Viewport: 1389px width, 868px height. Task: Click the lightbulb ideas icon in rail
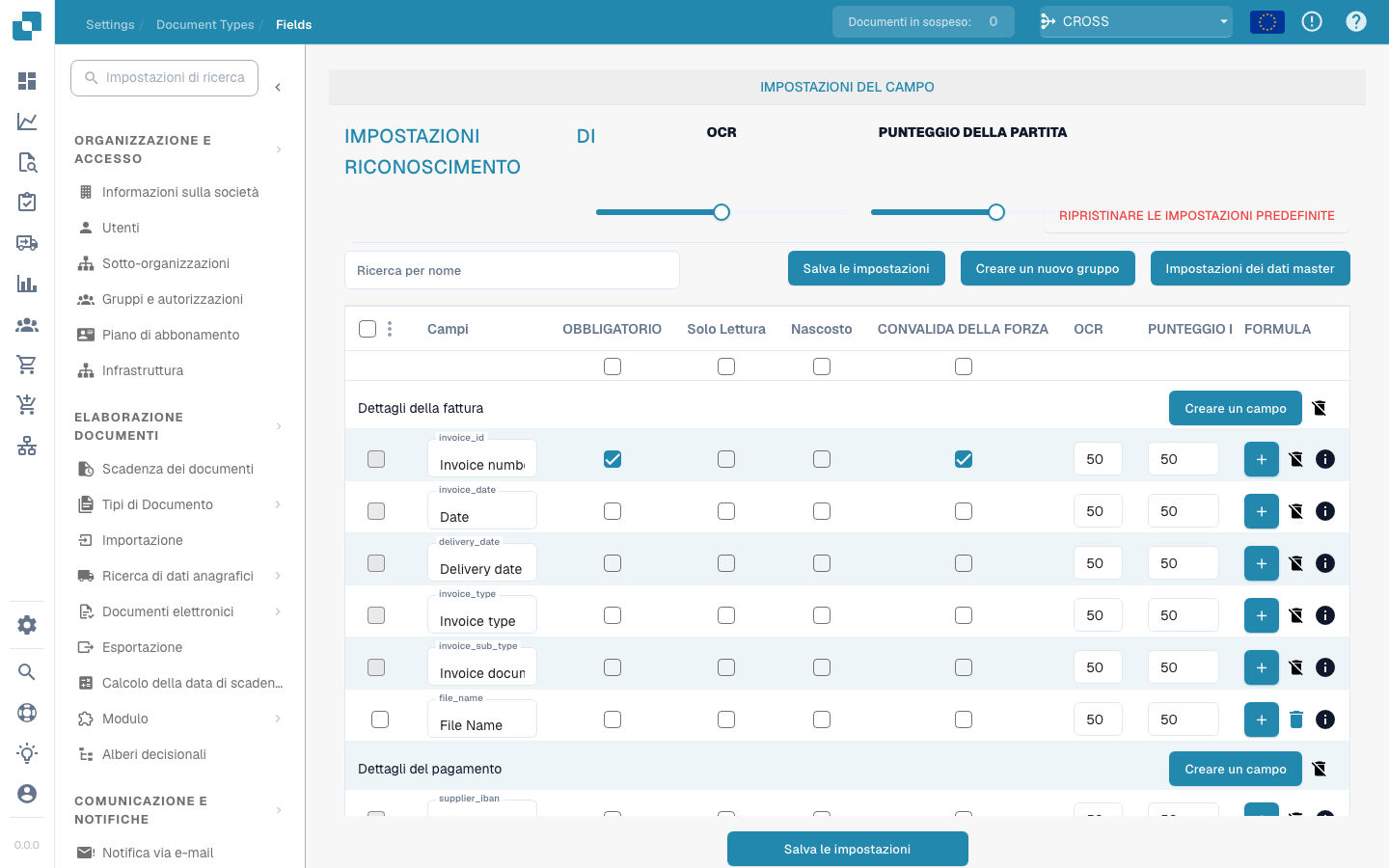27,753
